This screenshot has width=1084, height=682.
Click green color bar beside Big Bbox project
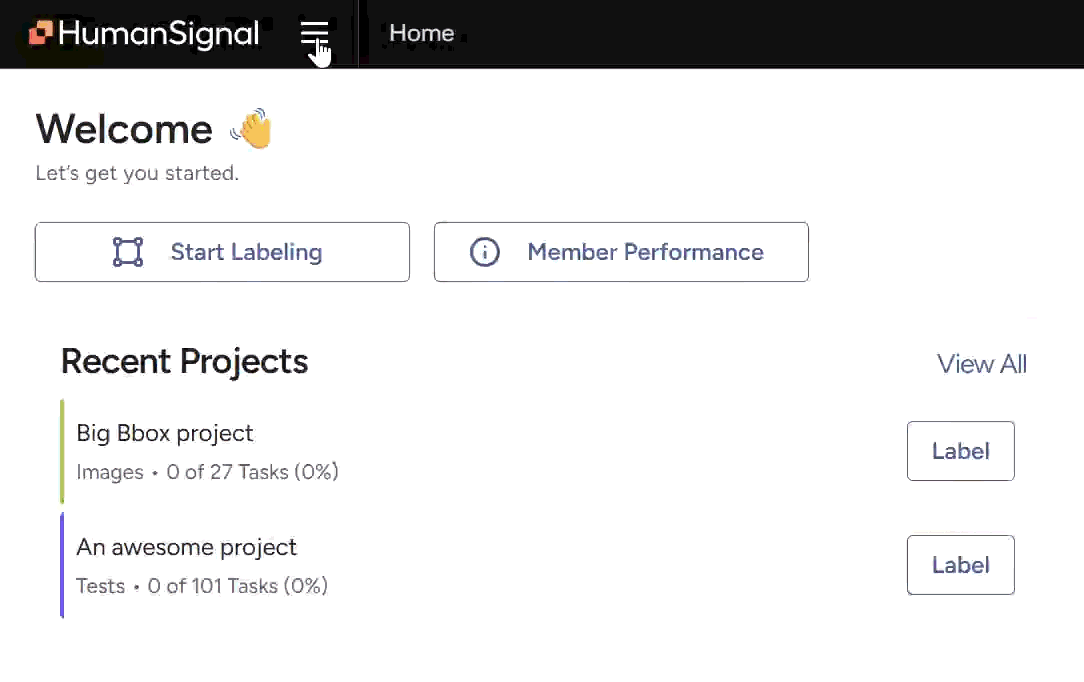coord(62,451)
